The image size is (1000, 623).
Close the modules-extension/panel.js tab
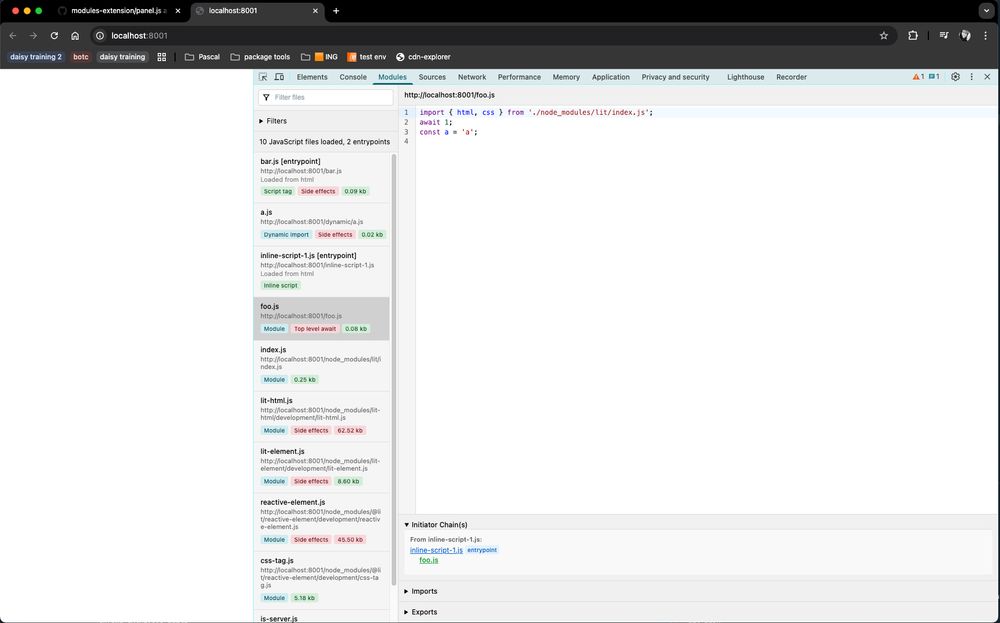point(177,11)
